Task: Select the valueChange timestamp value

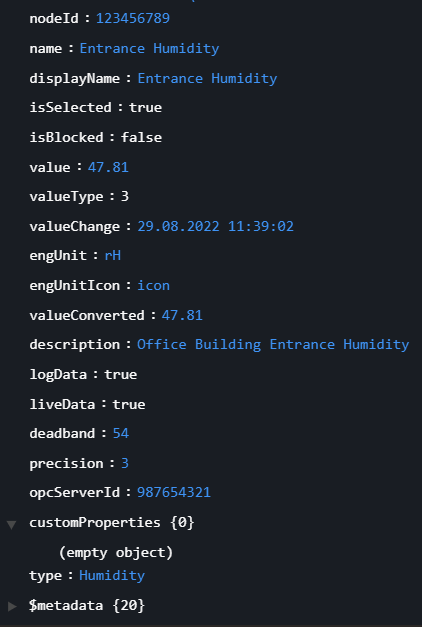Action: pos(216,226)
